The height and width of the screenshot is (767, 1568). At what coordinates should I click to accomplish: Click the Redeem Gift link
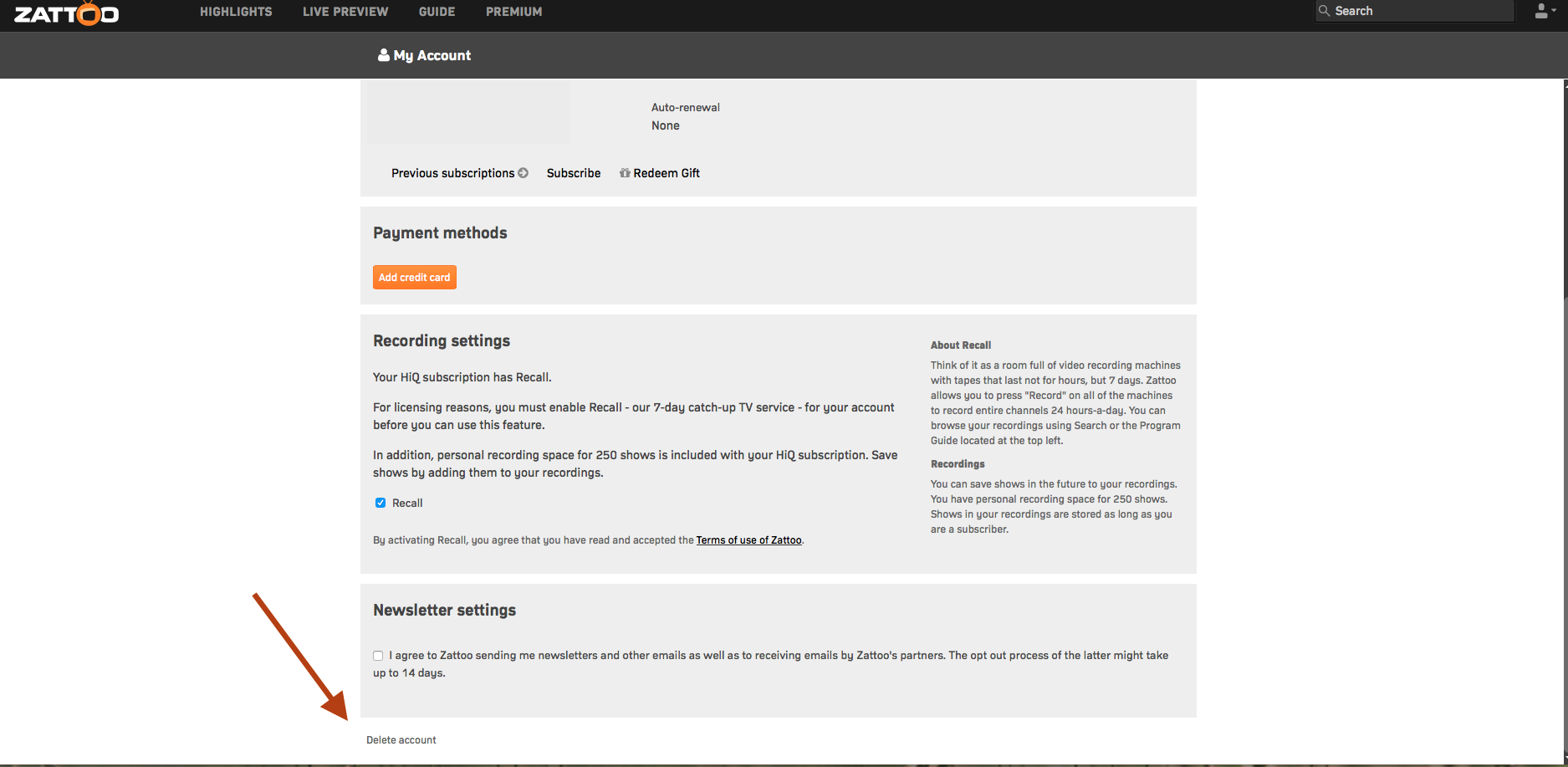pyautogui.click(x=667, y=173)
